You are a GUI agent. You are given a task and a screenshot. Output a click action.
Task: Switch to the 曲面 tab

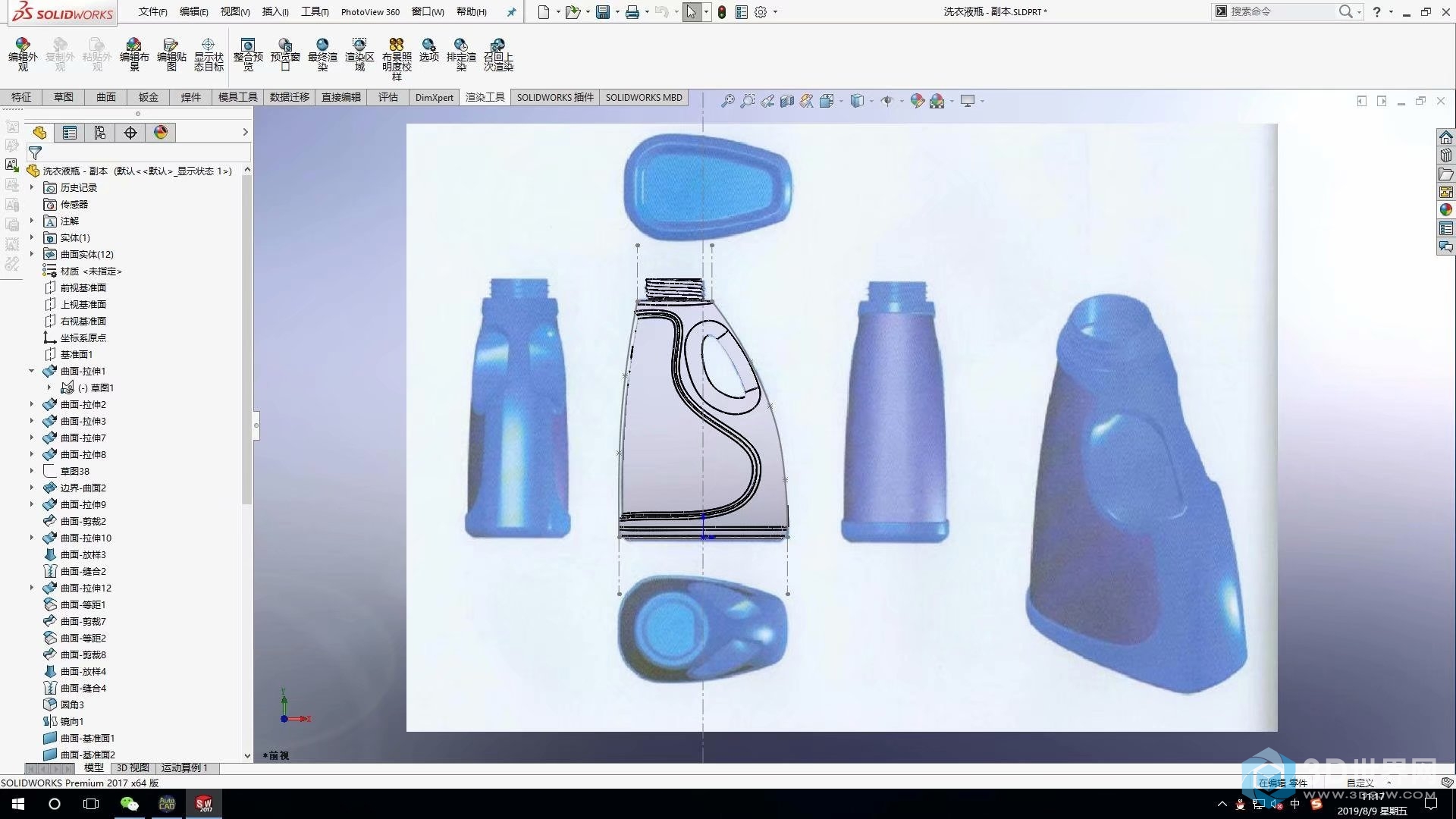tap(106, 97)
